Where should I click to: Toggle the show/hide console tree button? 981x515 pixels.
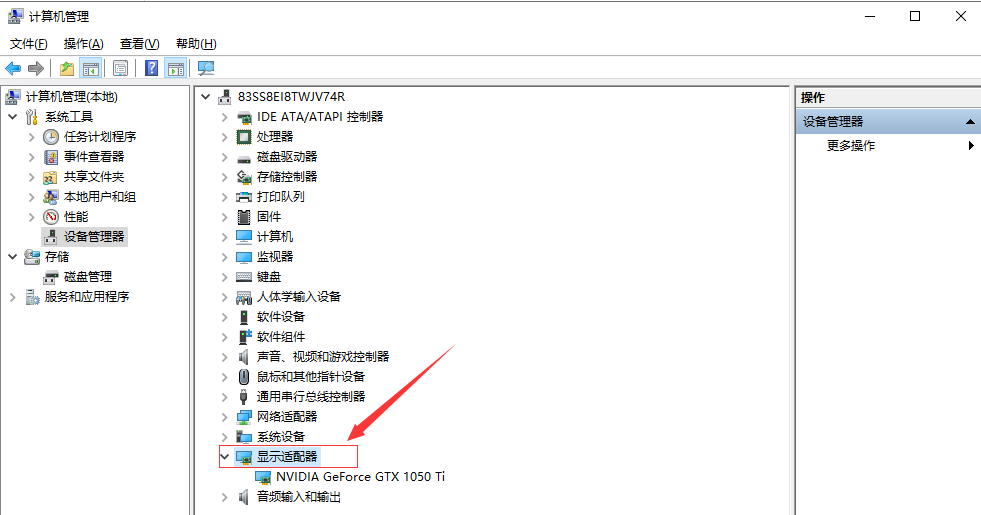pos(91,68)
